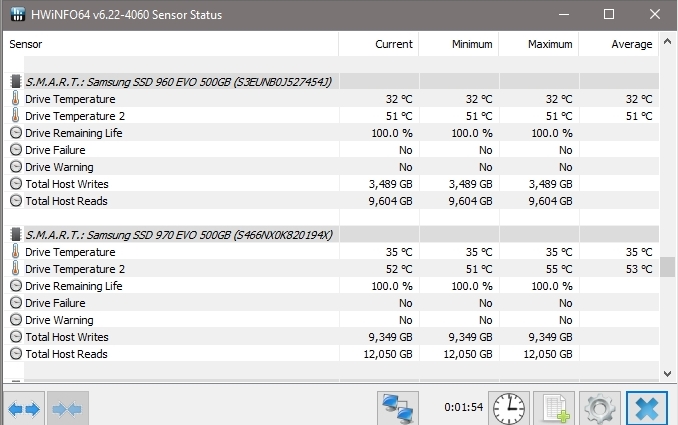Select 960 EVO Drive Temperature 2 label
The width and height of the screenshot is (678, 425).
coord(75,116)
